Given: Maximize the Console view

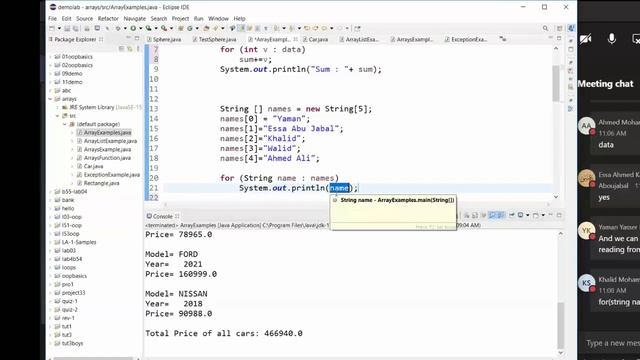Looking at the screenshot, I should click(x=559, y=215).
